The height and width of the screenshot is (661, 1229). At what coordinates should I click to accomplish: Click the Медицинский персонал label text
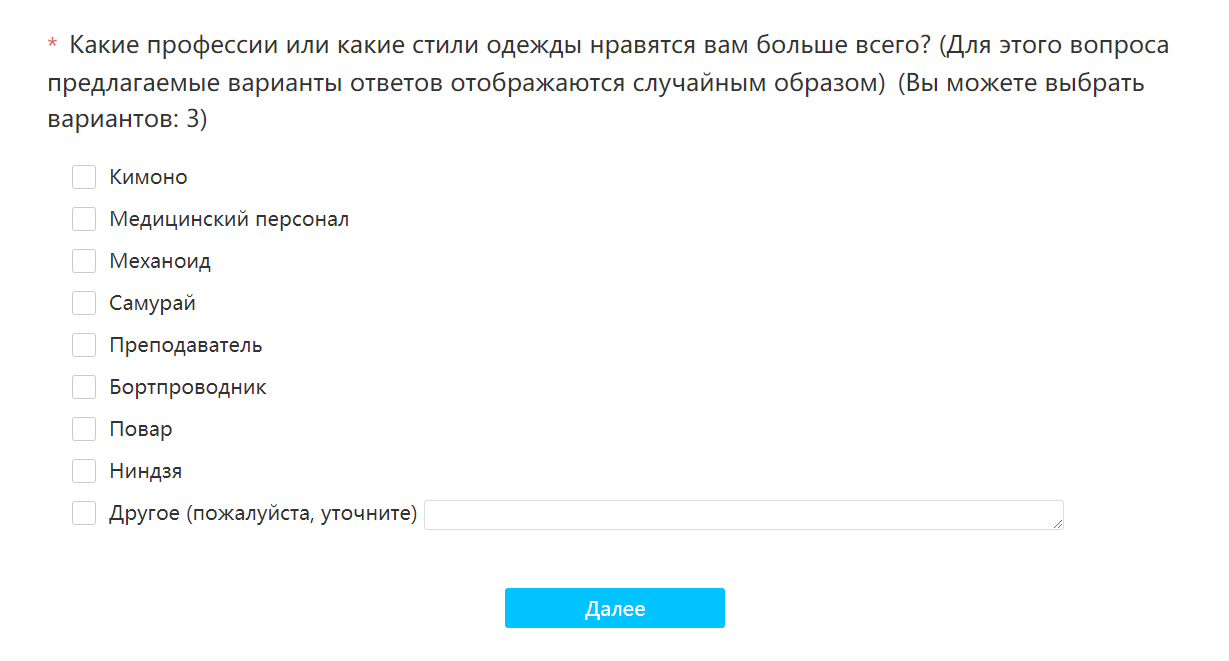229,219
